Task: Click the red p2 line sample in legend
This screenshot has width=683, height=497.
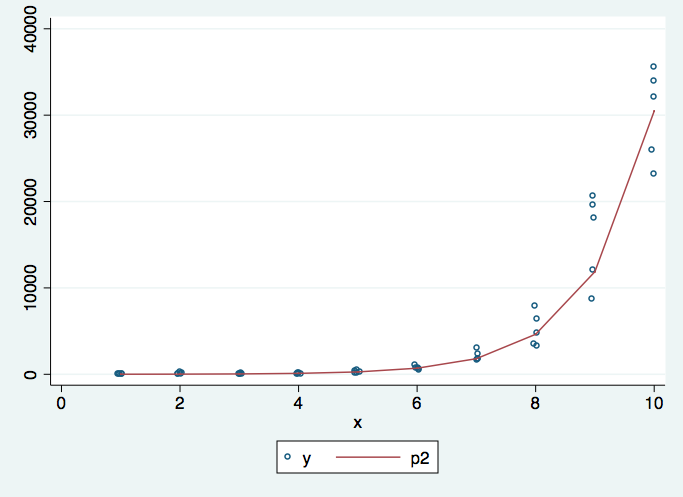Action: pos(368,457)
